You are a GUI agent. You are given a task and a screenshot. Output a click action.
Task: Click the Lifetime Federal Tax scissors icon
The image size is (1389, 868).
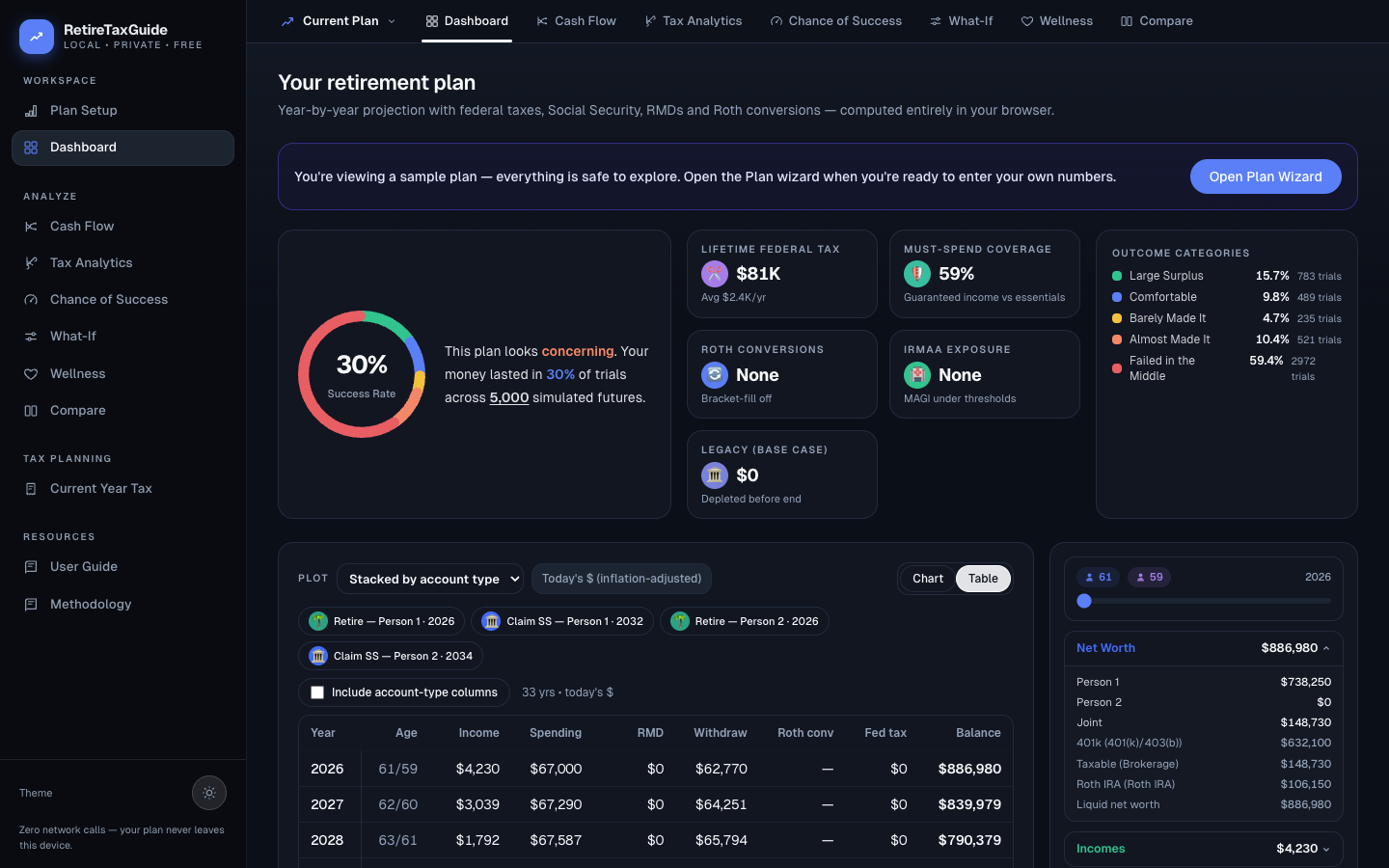click(x=715, y=274)
